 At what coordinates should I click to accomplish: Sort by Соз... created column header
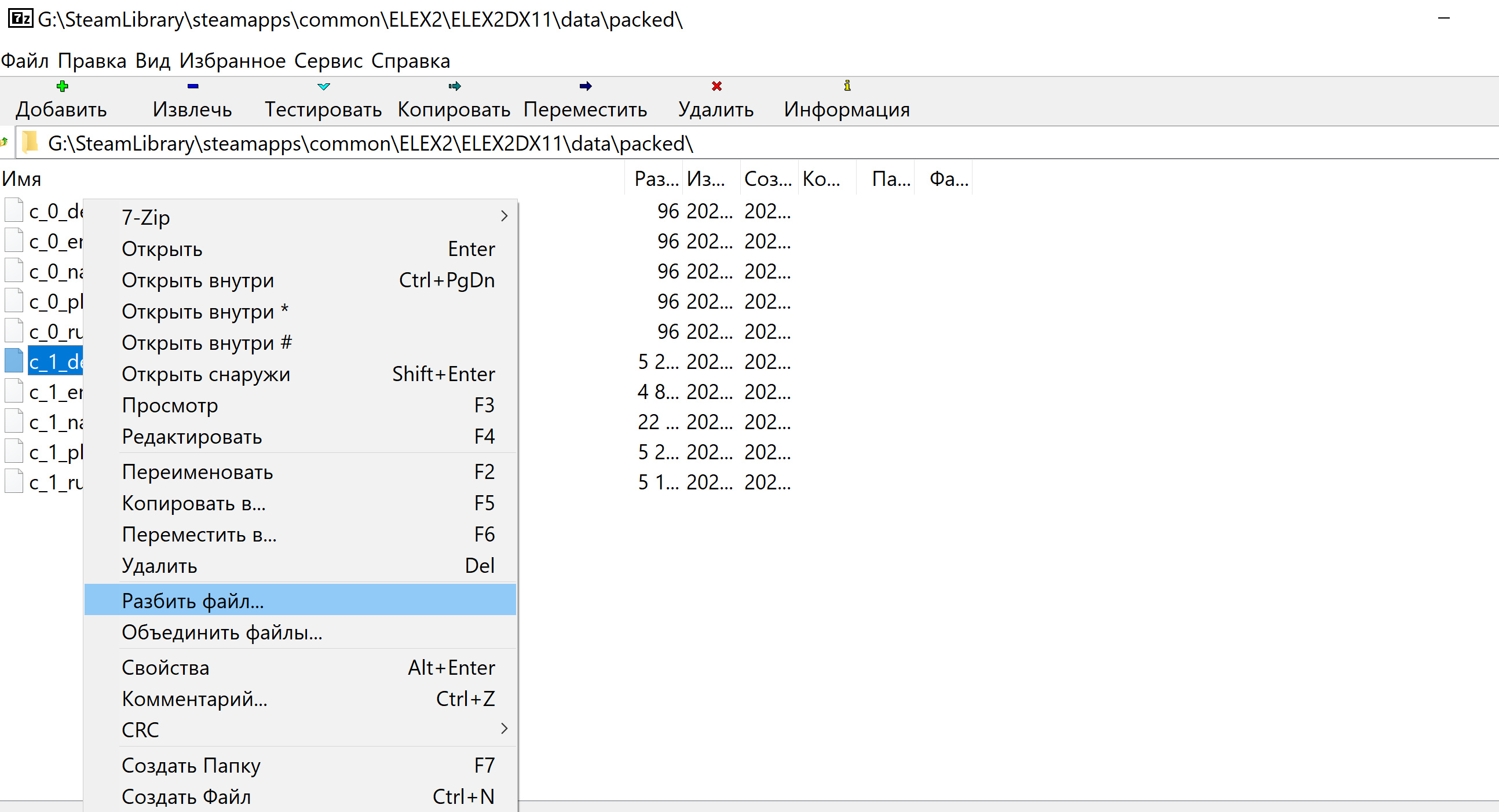(x=769, y=179)
